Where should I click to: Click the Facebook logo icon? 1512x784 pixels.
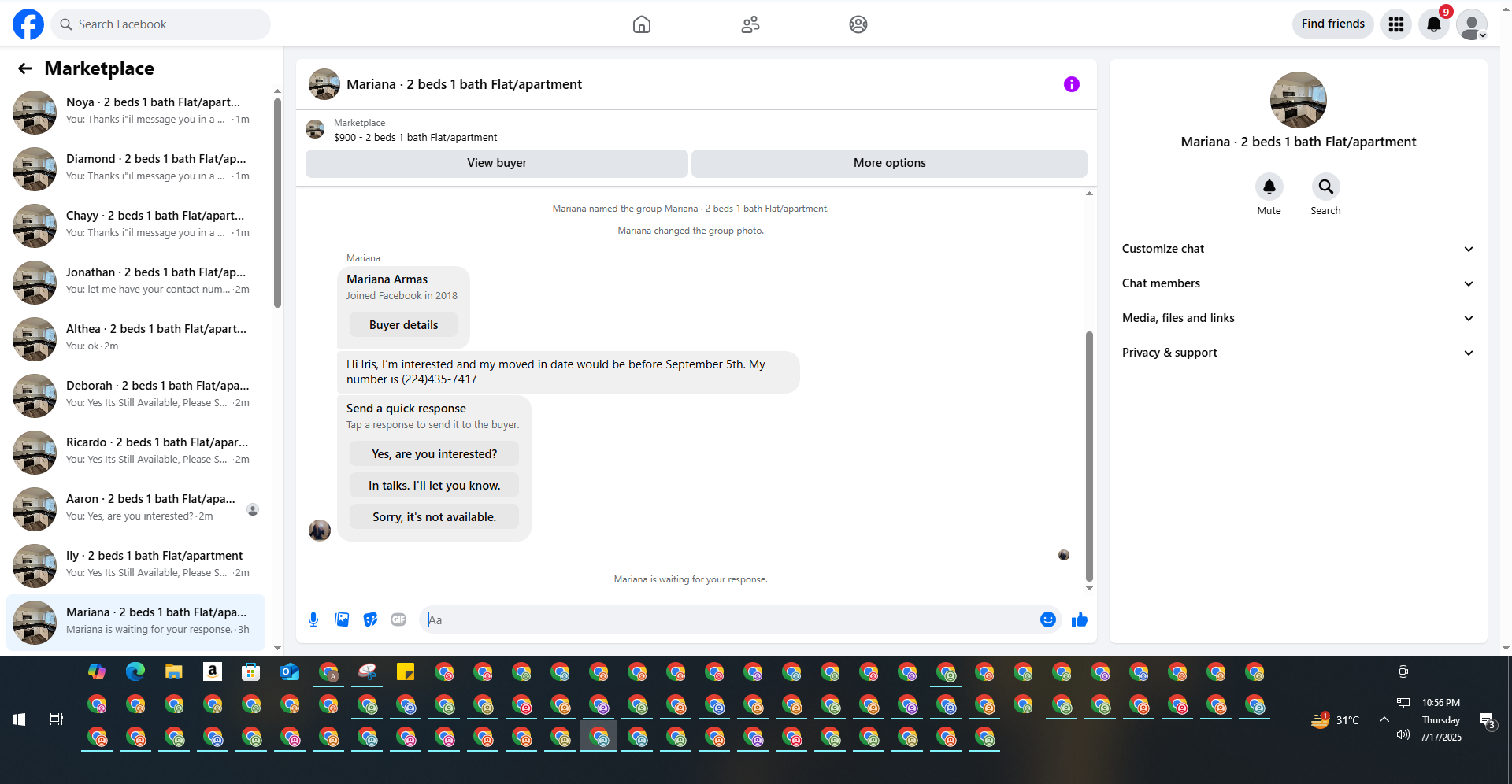[x=28, y=24]
